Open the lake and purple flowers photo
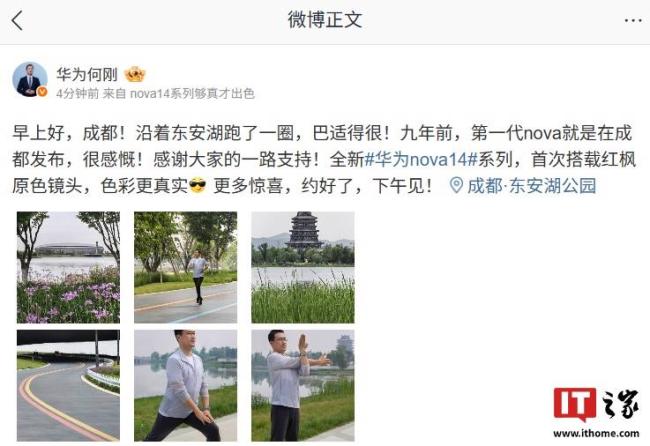Image resolution: width=650 pixels, height=446 pixels. (x=68, y=267)
